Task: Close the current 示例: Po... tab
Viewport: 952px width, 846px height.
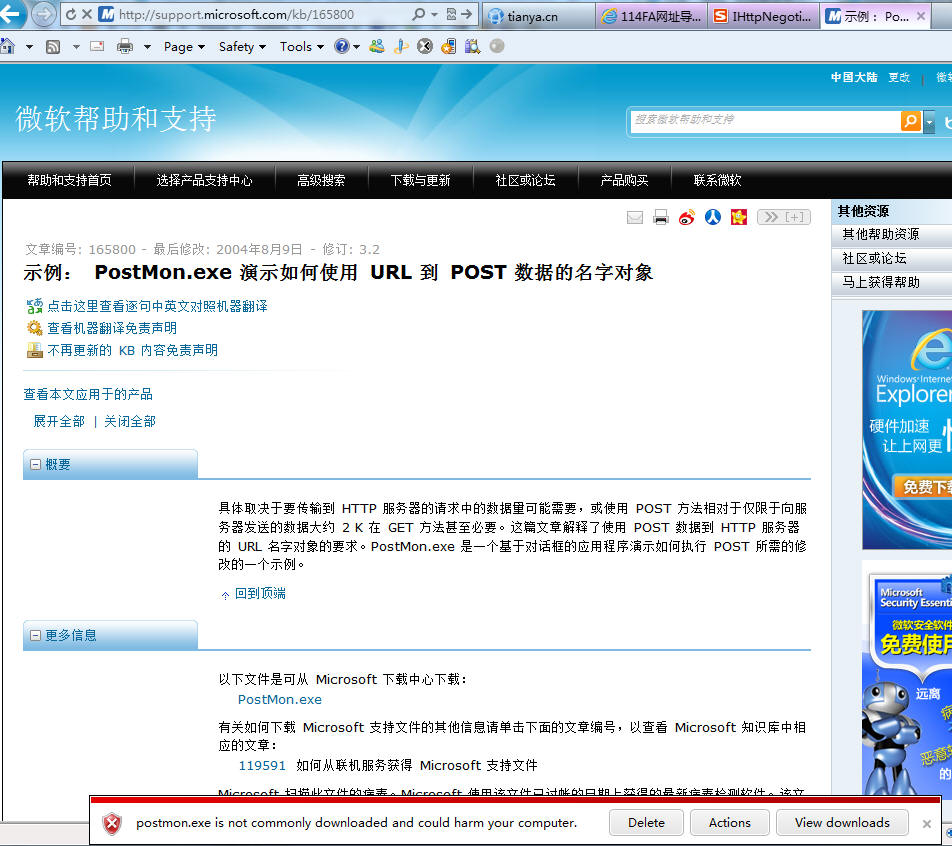Action: coord(921,16)
